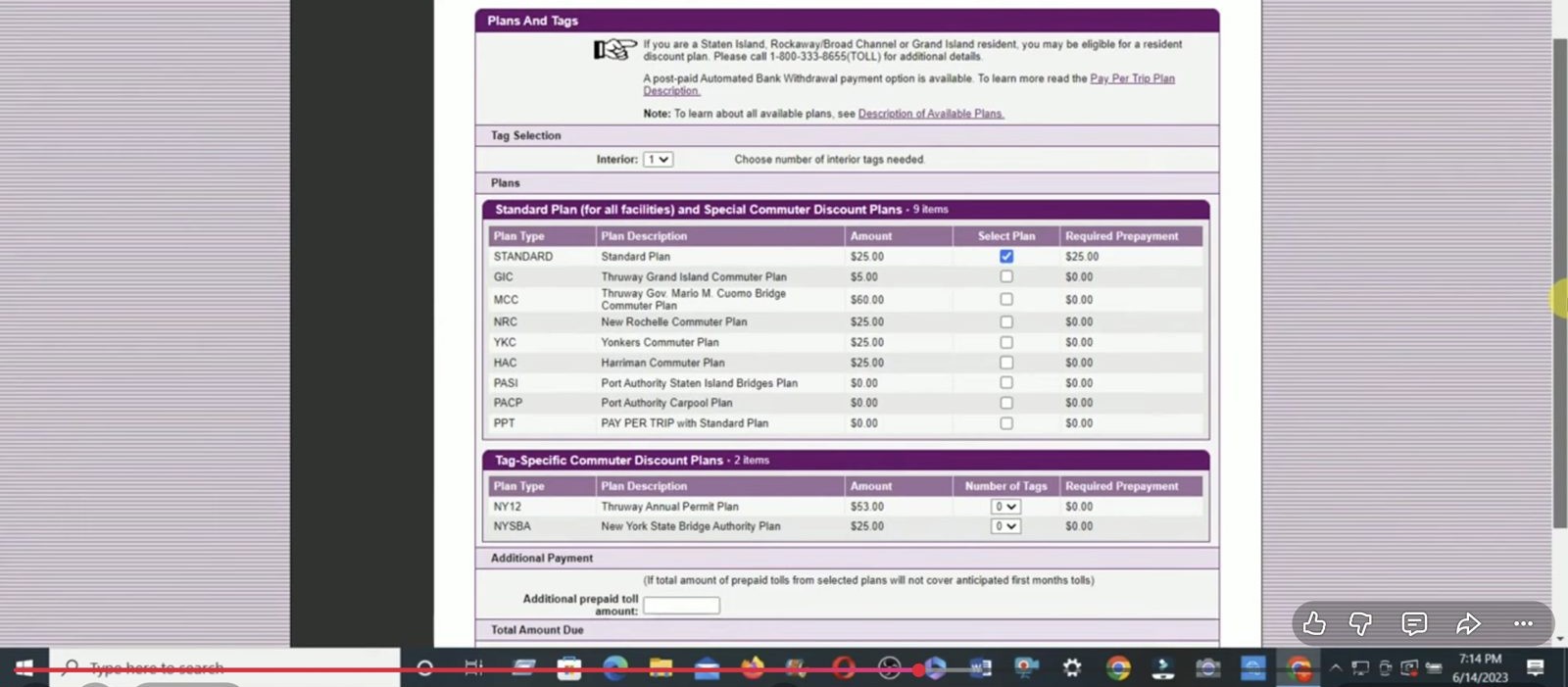Launch Opera browser from the taskbar
The image size is (1568, 687).
(844, 668)
